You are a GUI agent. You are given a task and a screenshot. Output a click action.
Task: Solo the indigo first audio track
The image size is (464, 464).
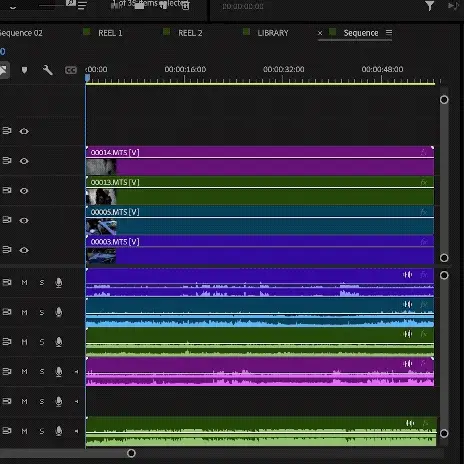42,283
